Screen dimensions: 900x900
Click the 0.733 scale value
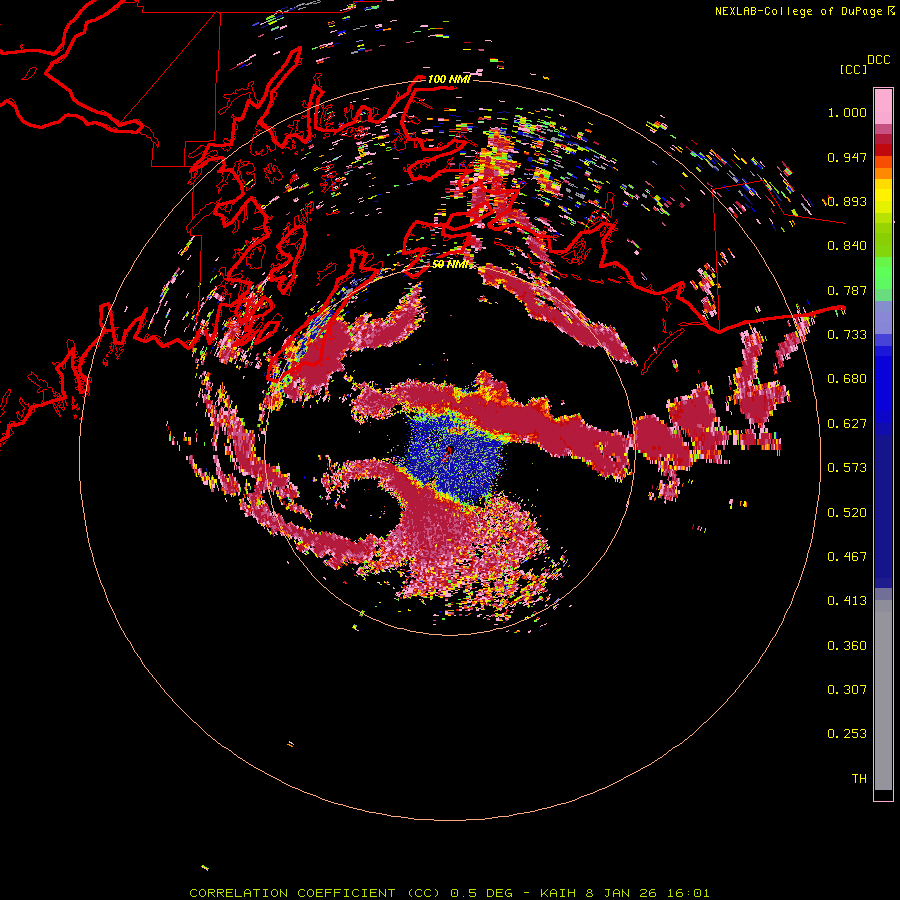847,334
